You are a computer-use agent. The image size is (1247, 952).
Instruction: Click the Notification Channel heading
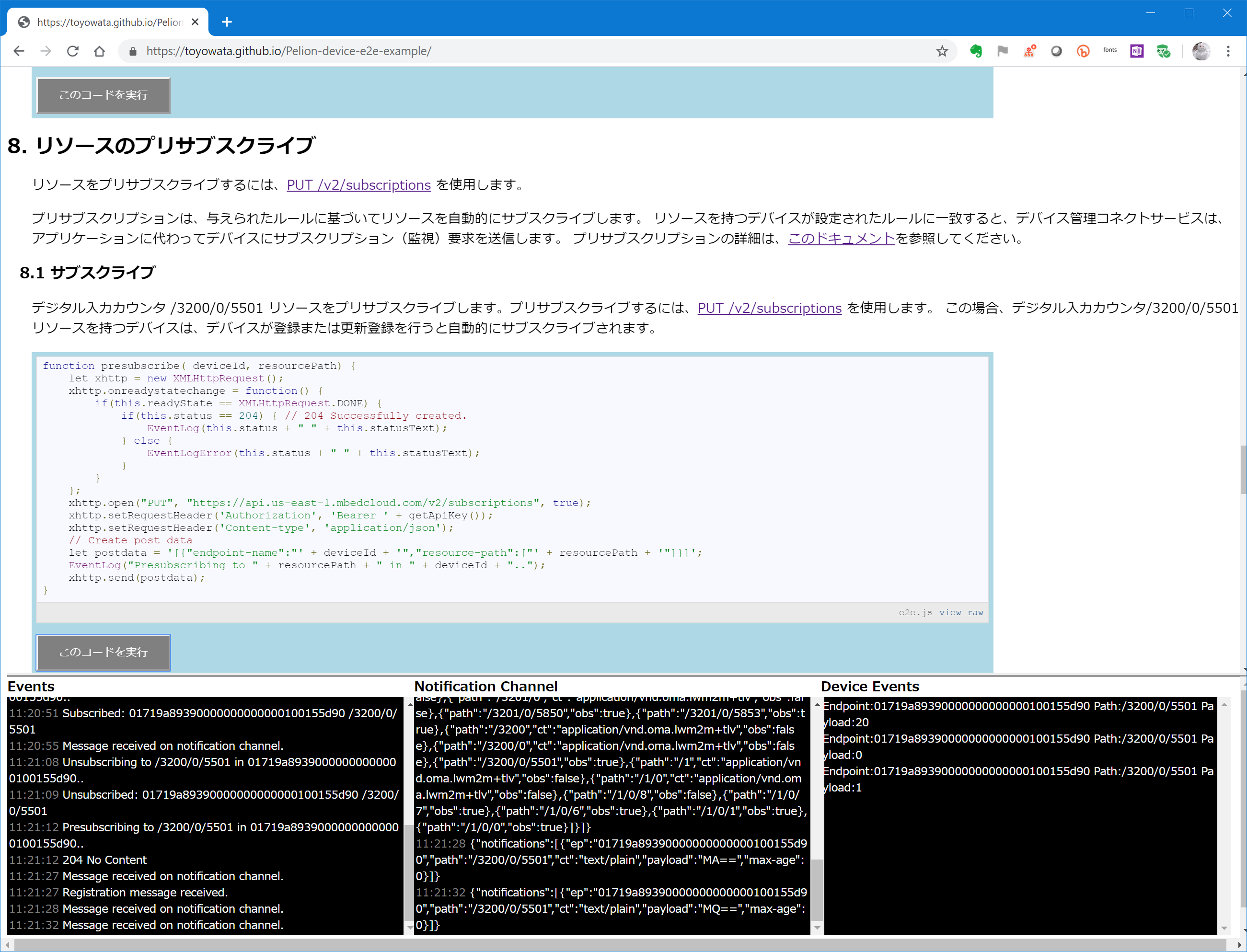[x=486, y=686]
